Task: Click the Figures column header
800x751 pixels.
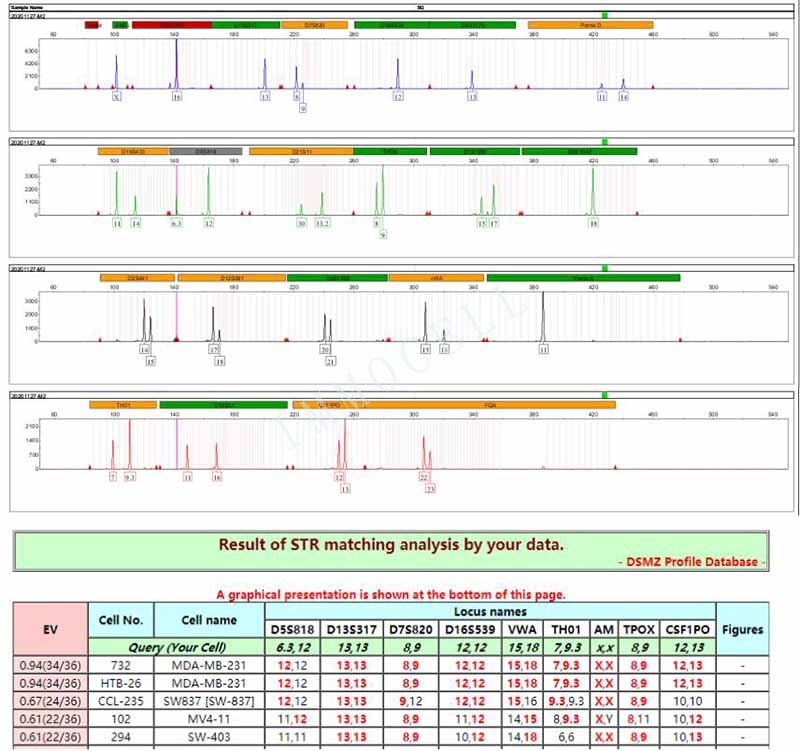Action: point(743,629)
